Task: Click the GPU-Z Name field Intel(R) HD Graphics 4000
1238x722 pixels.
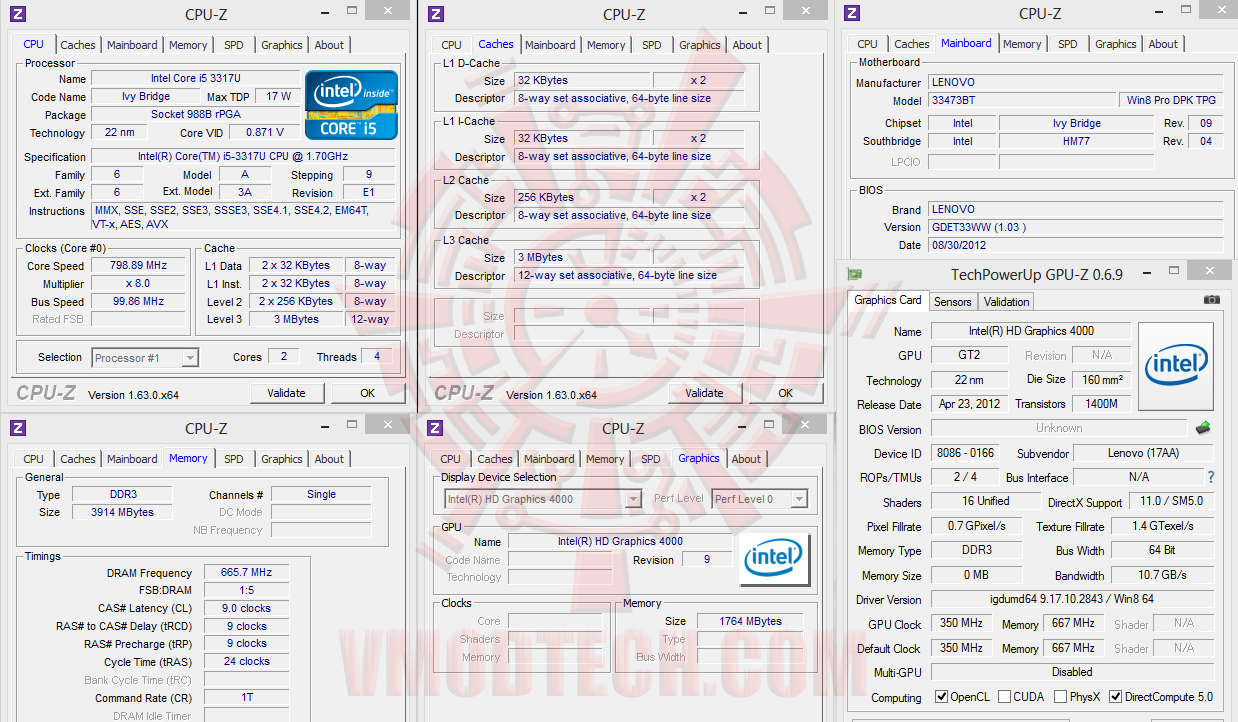Action: [1031, 331]
